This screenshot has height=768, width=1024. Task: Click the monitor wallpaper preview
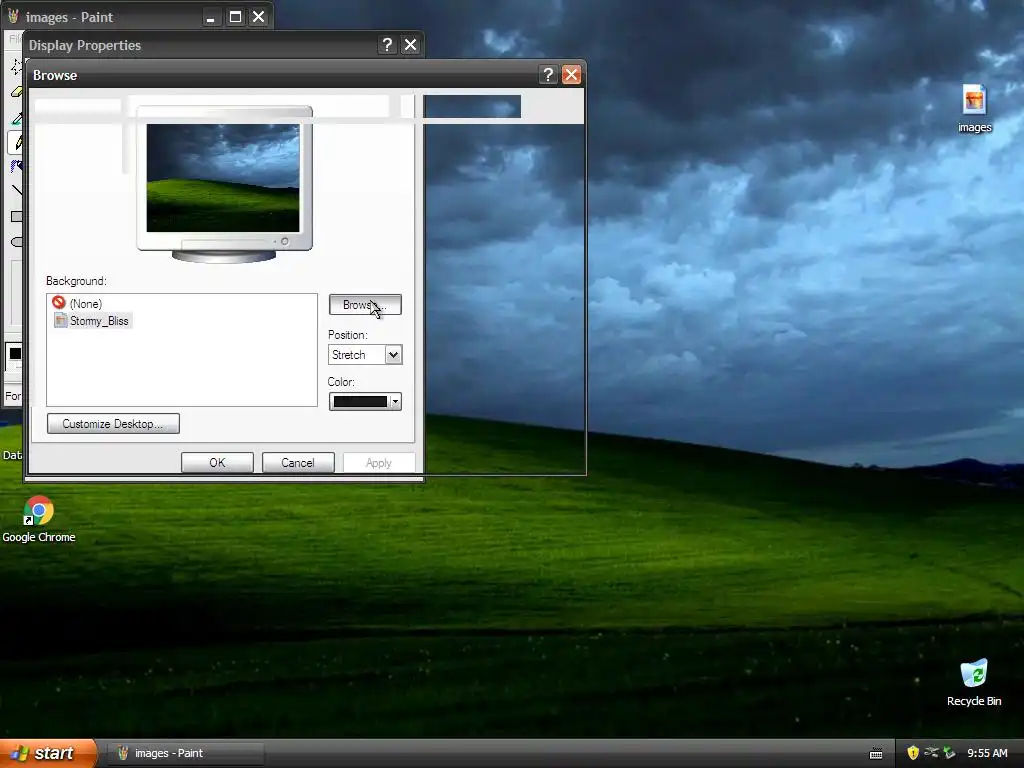[x=223, y=178]
